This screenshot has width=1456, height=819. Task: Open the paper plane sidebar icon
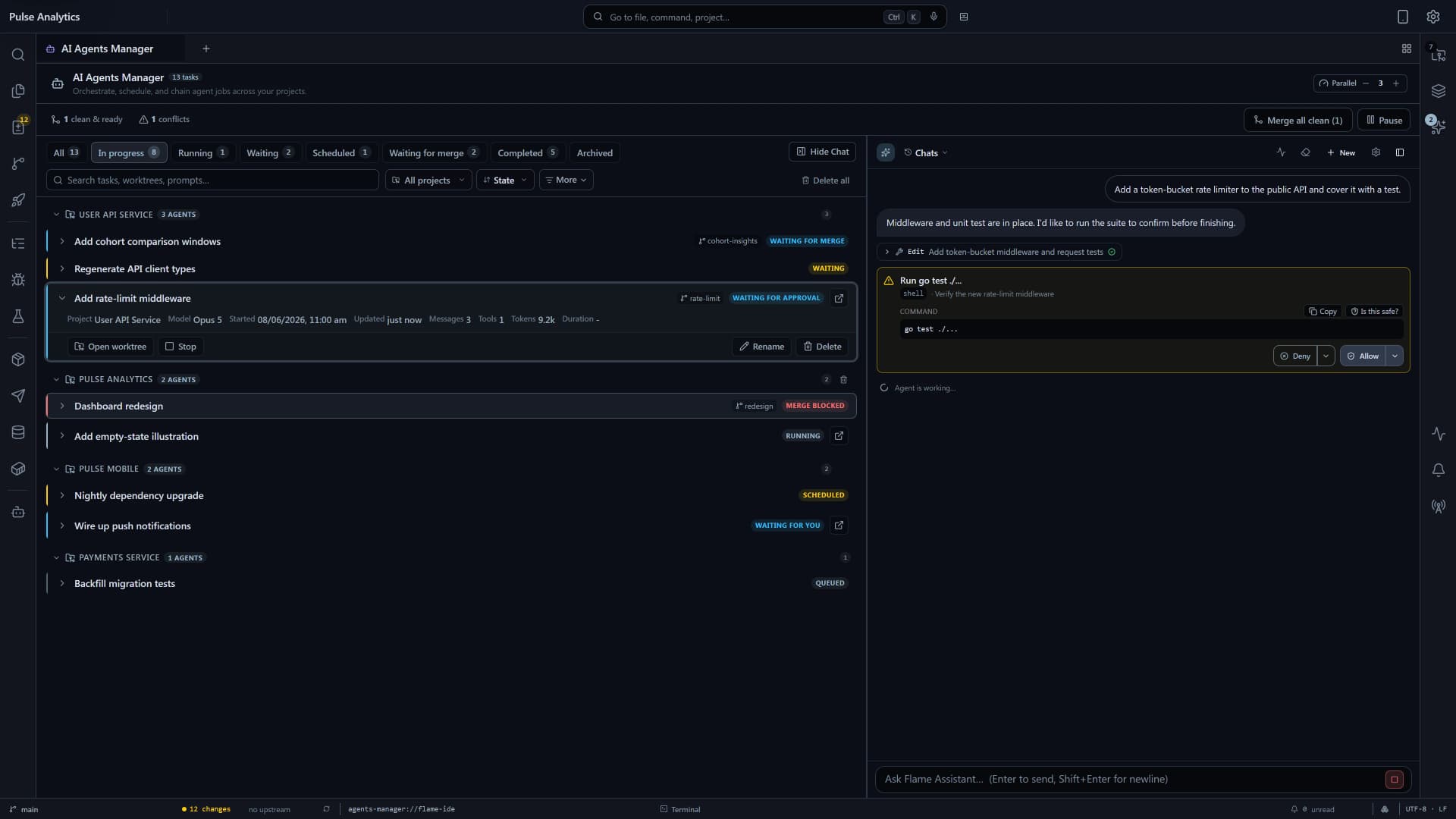[18, 396]
